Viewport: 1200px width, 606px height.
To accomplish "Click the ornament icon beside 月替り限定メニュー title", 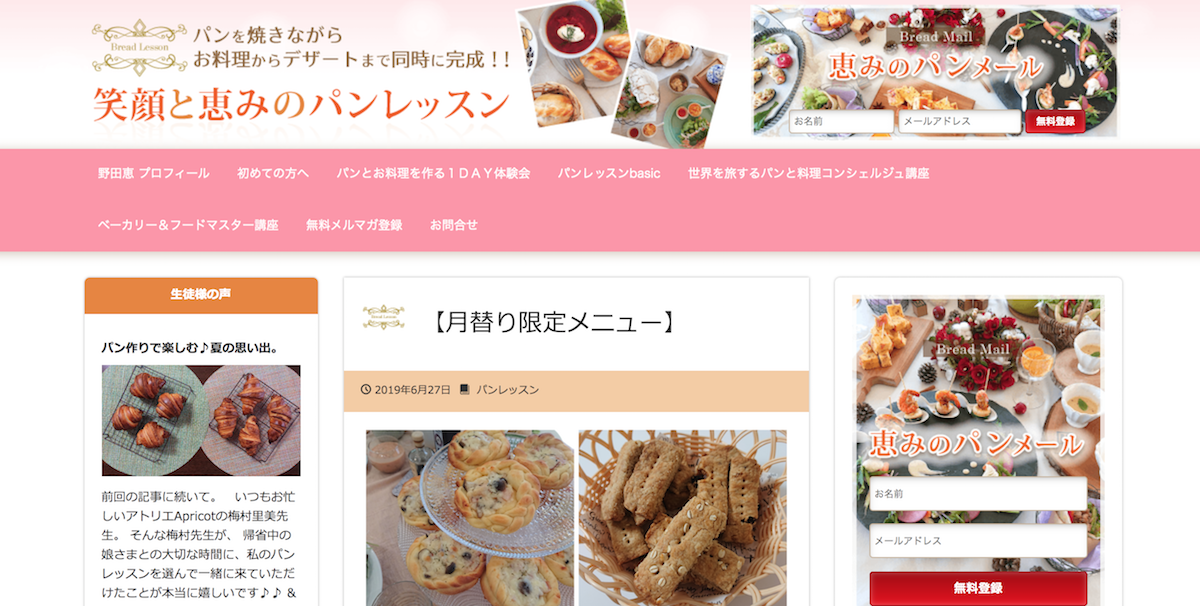I will coord(384,317).
